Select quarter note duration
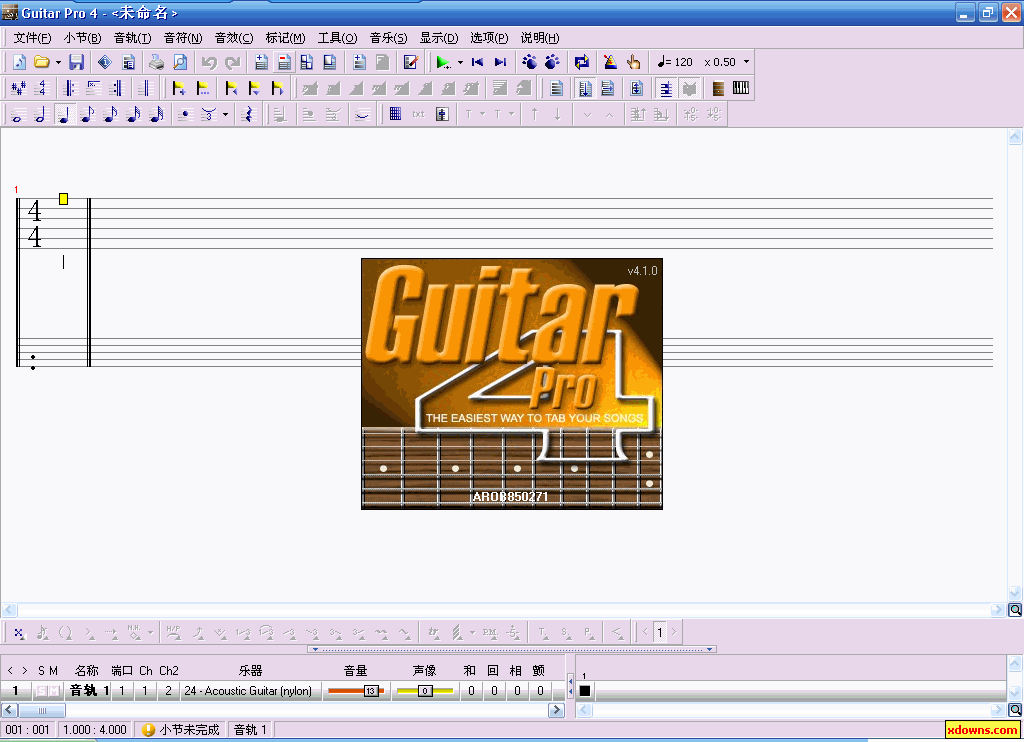This screenshot has height=742, width=1024. 63,115
